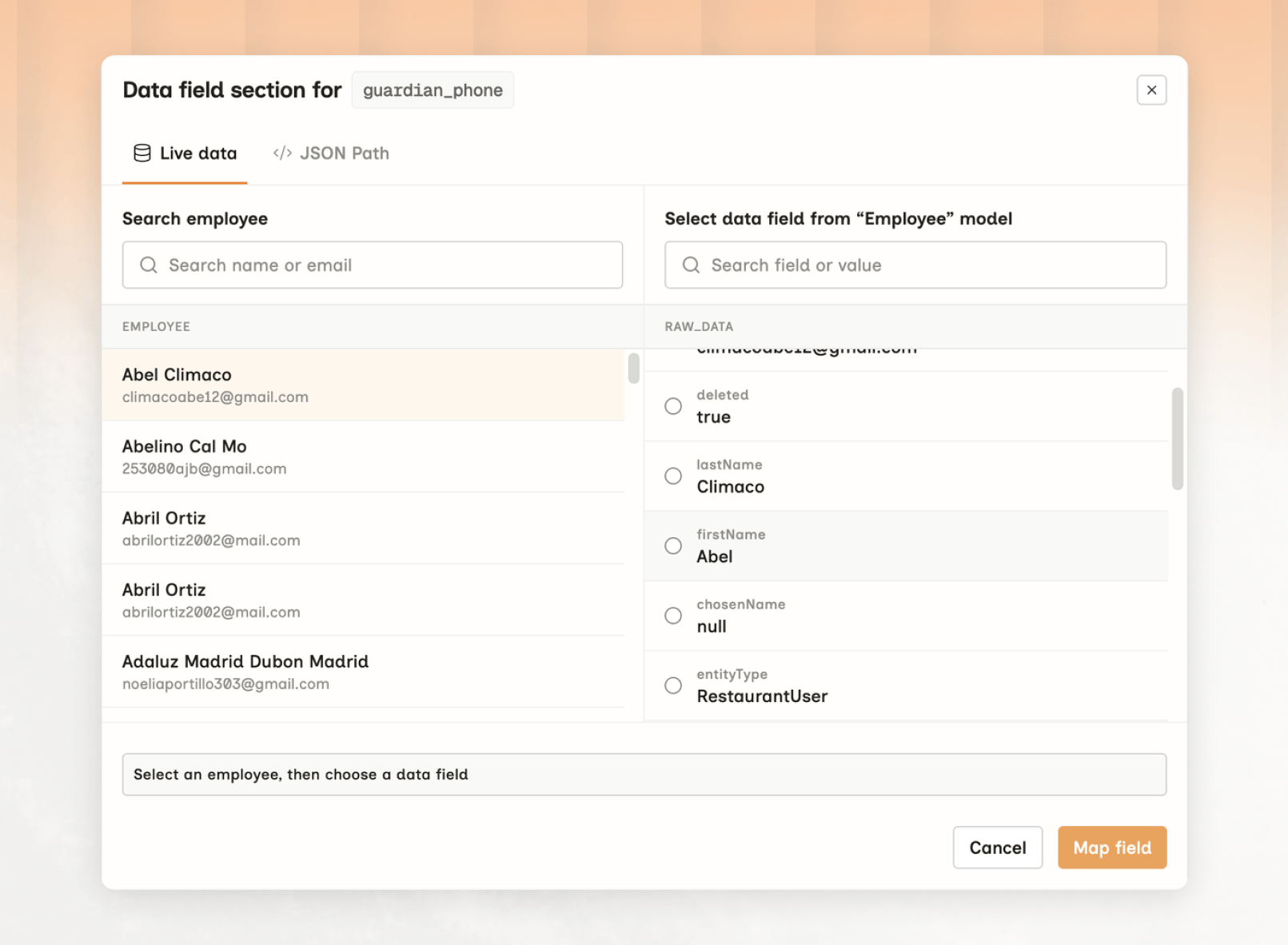This screenshot has width=1288, height=945.
Task: Select the lastName field radio button
Action: [x=673, y=476]
